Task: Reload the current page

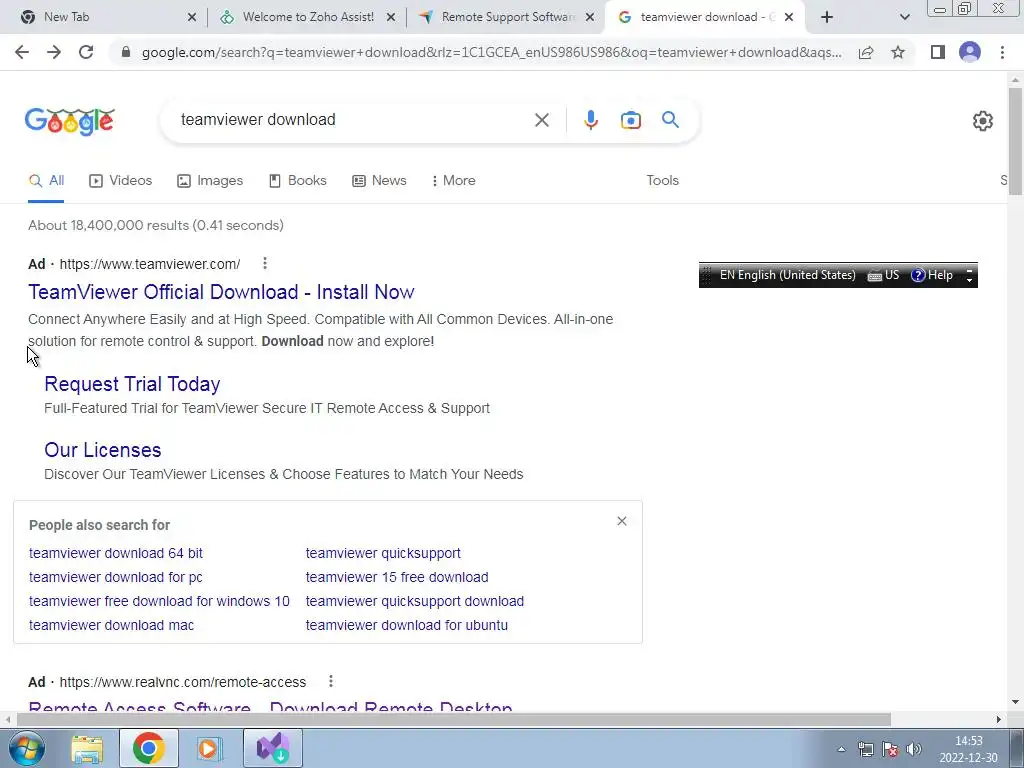Action: 86,52
